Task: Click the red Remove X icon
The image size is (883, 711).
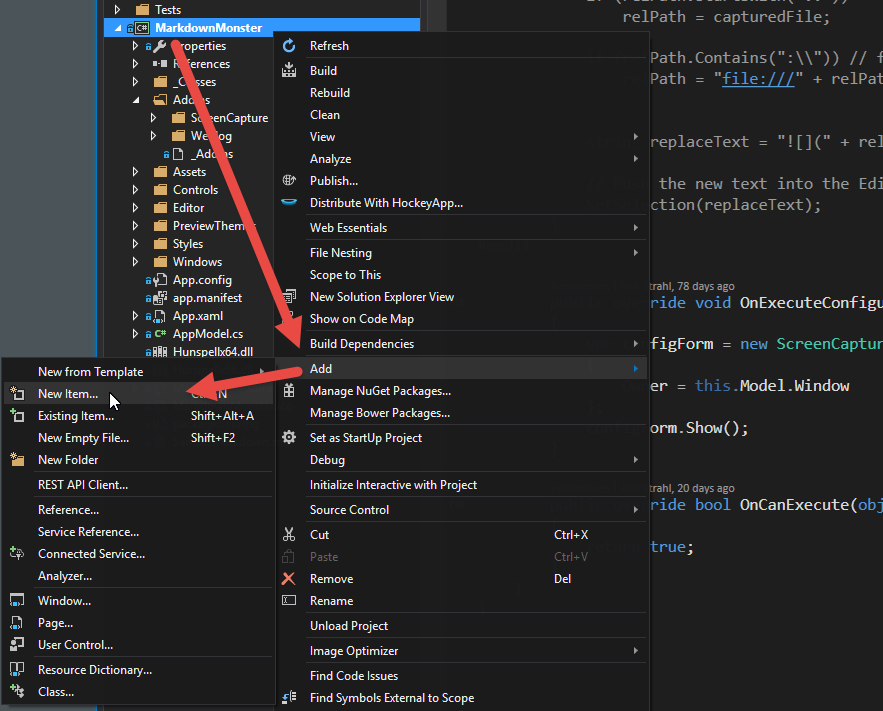Action: [x=290, y=578]
